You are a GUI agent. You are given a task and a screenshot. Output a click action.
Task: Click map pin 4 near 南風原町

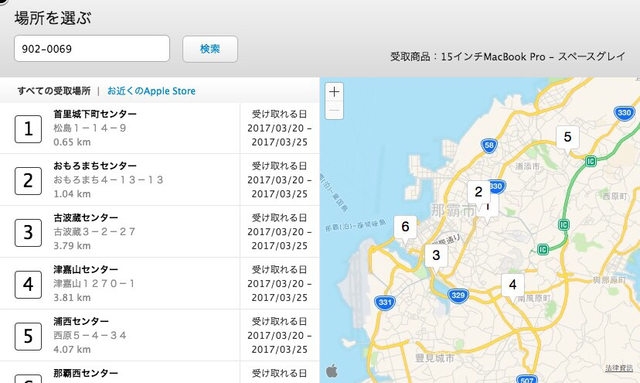coord(513,285)
